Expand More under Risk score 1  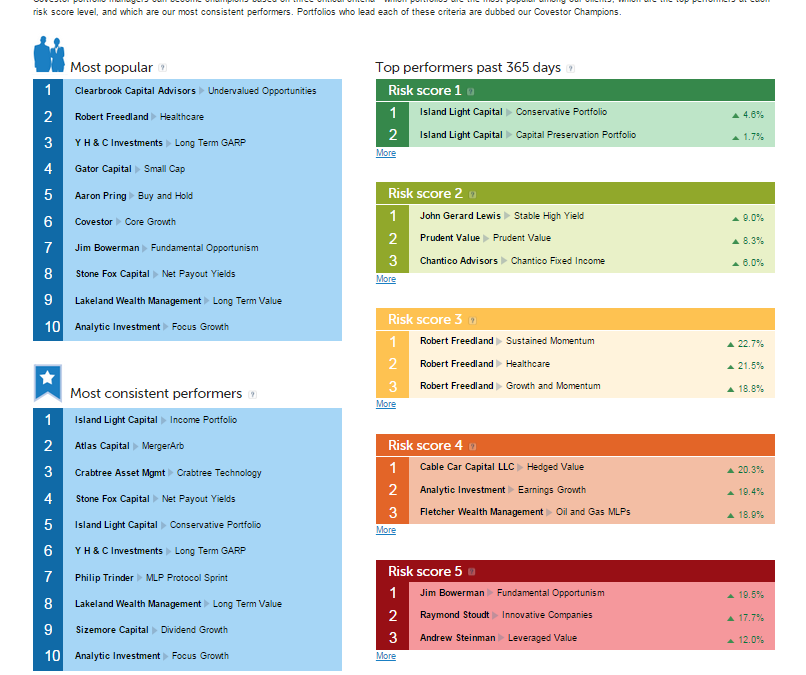click(386, 153)
